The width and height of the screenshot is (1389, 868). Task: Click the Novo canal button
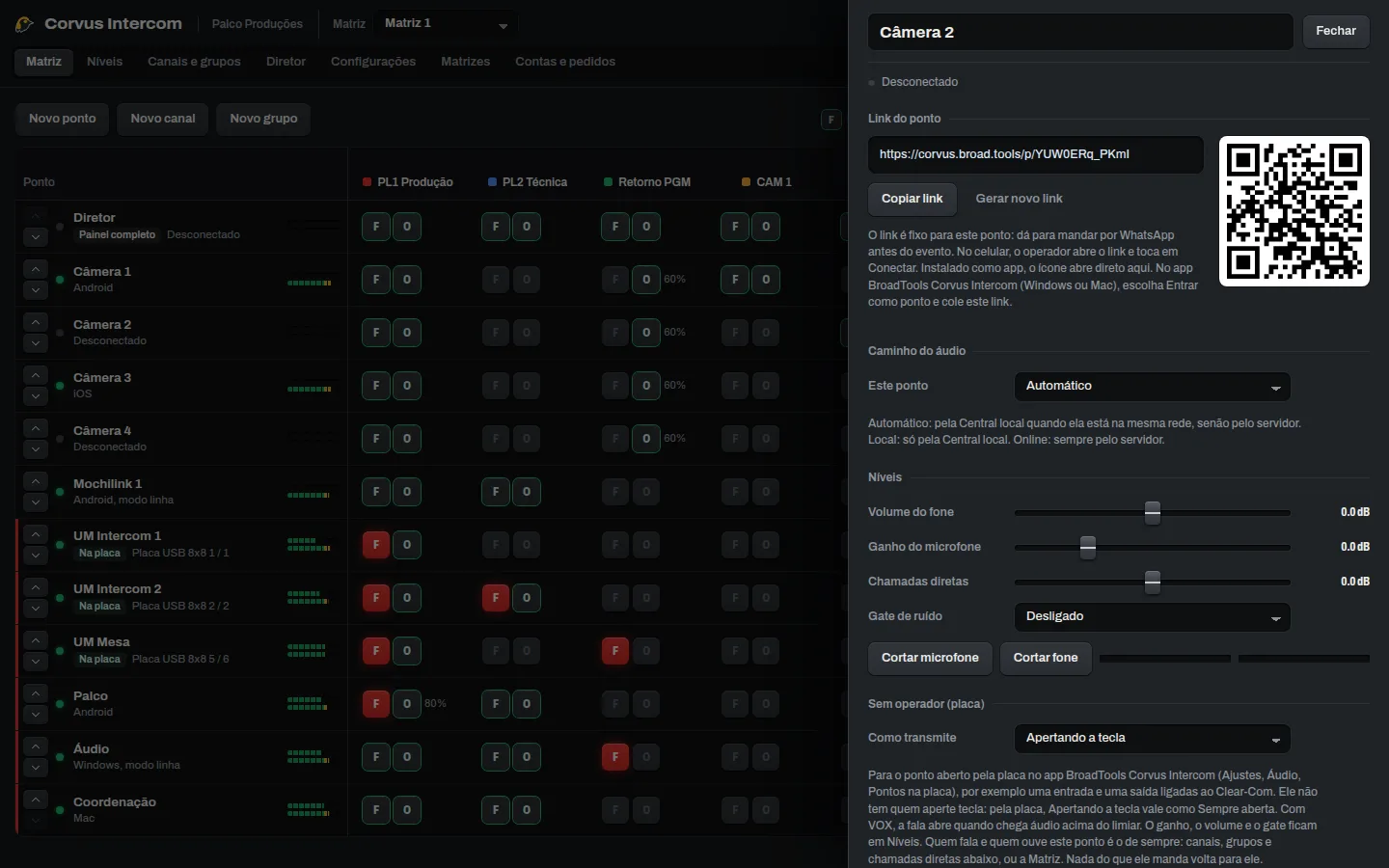click(163, 119)
